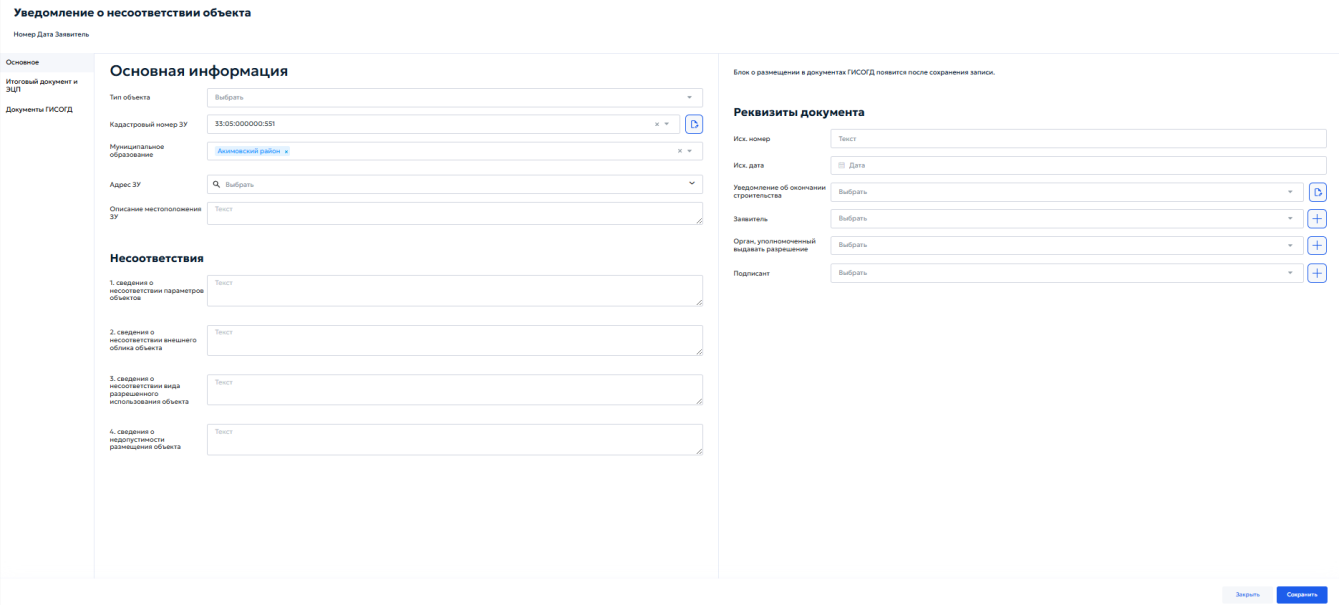Click the Номер Дата Заявитель subtitle
Screen dimensions: 1339x605
[51, 34]
